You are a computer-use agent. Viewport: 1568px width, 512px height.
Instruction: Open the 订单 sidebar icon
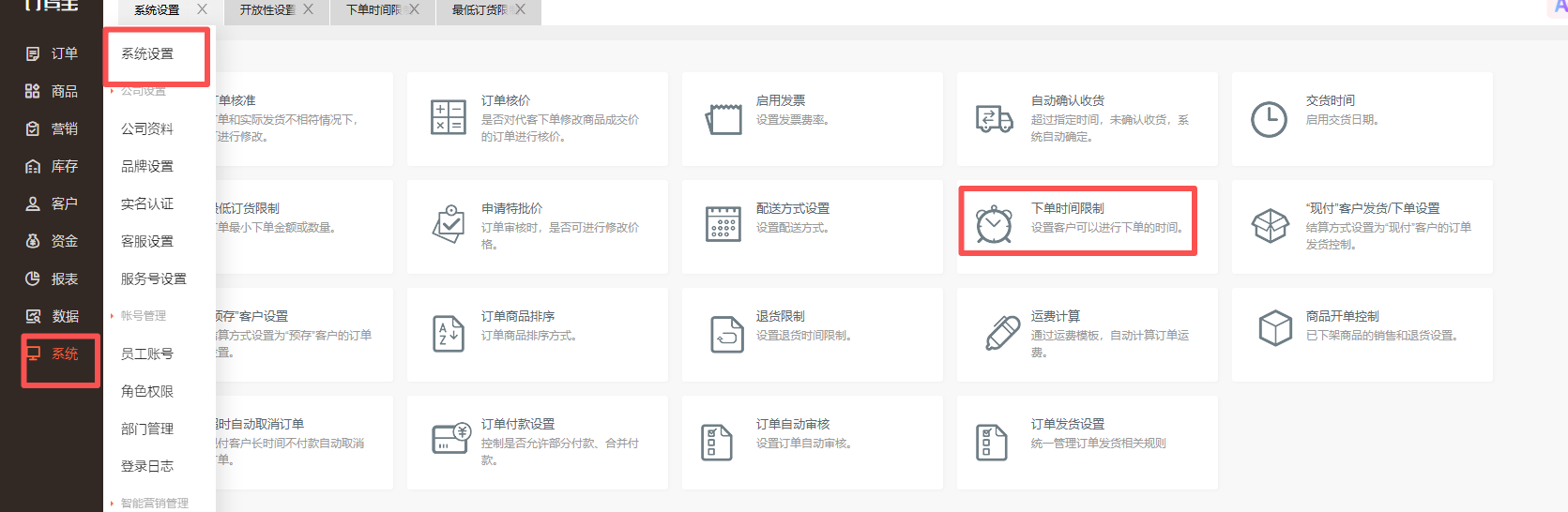tap(33, 53)
